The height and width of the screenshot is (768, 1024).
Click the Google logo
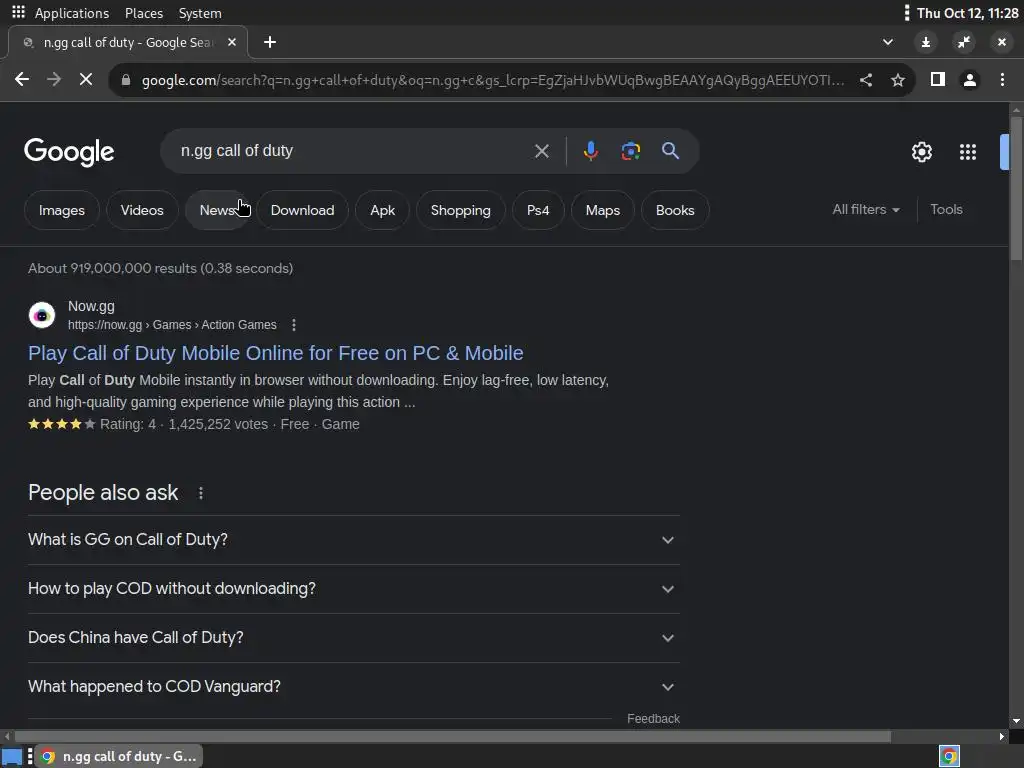(x=69, y=152)
